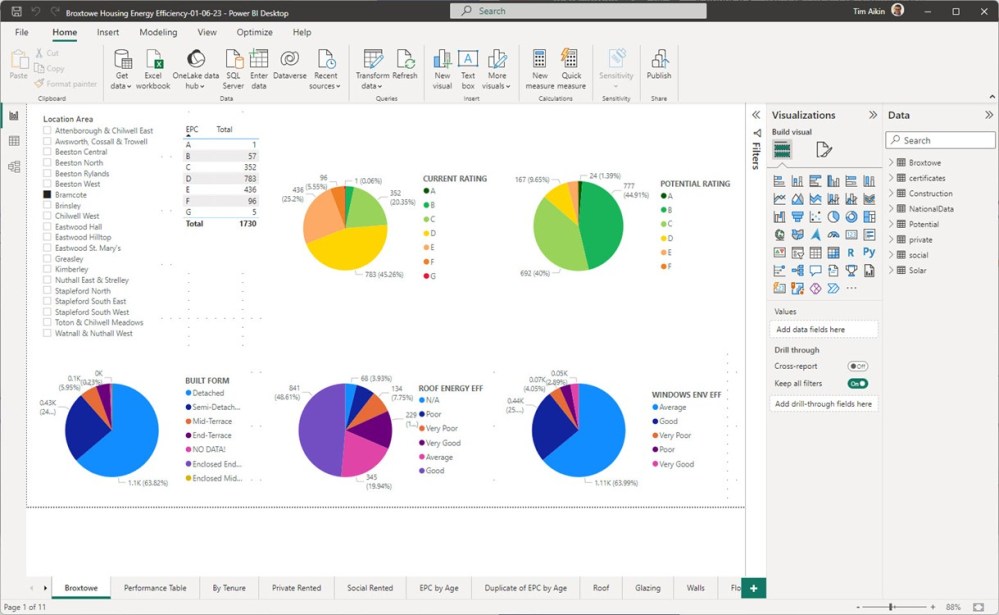Uncheck the Bramcote location checkbox
This screenshot has height=615, width=999.
pyautogui.click(x=47, y=195)
